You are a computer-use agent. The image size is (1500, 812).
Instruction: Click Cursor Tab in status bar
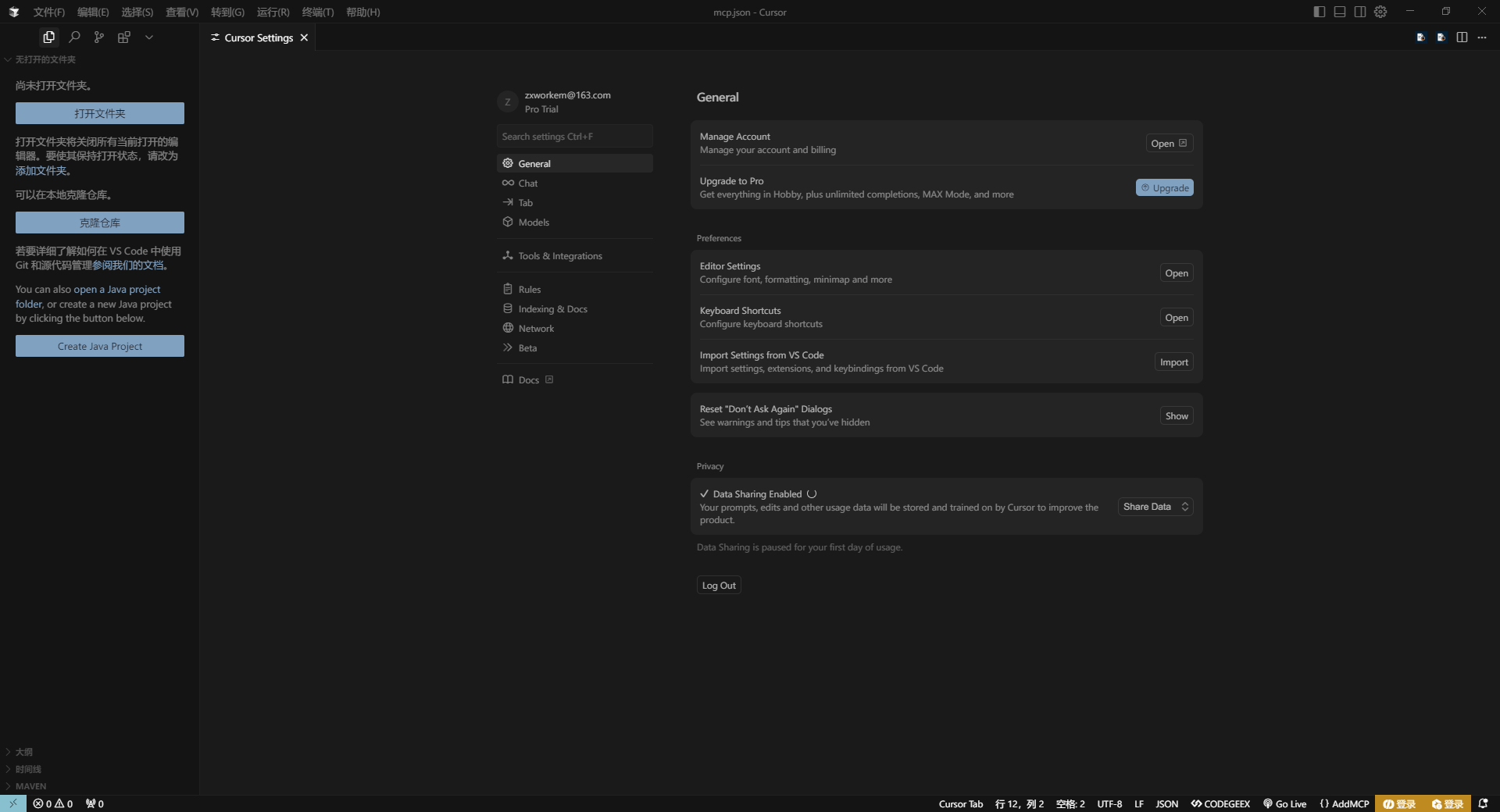pyautogui.click(x=960, y=803)
